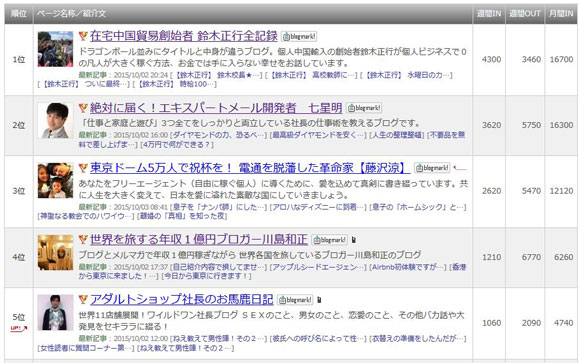
Task: Open the article link 女性読者に質問コーナー第…
Action: 85,348
